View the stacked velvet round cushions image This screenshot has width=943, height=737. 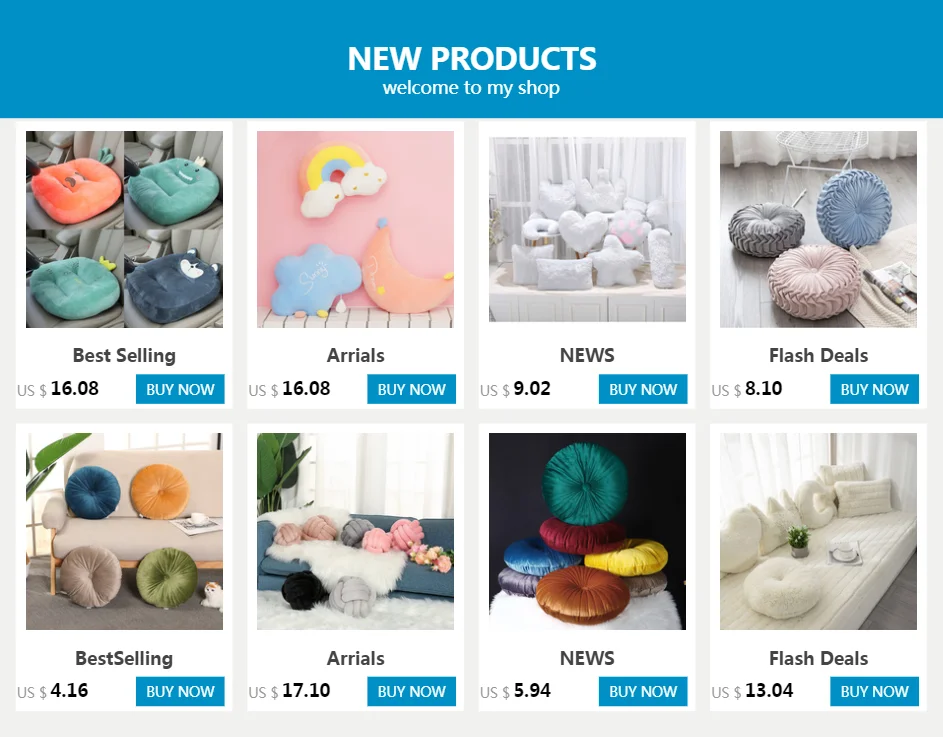click(x=587, y=531)
